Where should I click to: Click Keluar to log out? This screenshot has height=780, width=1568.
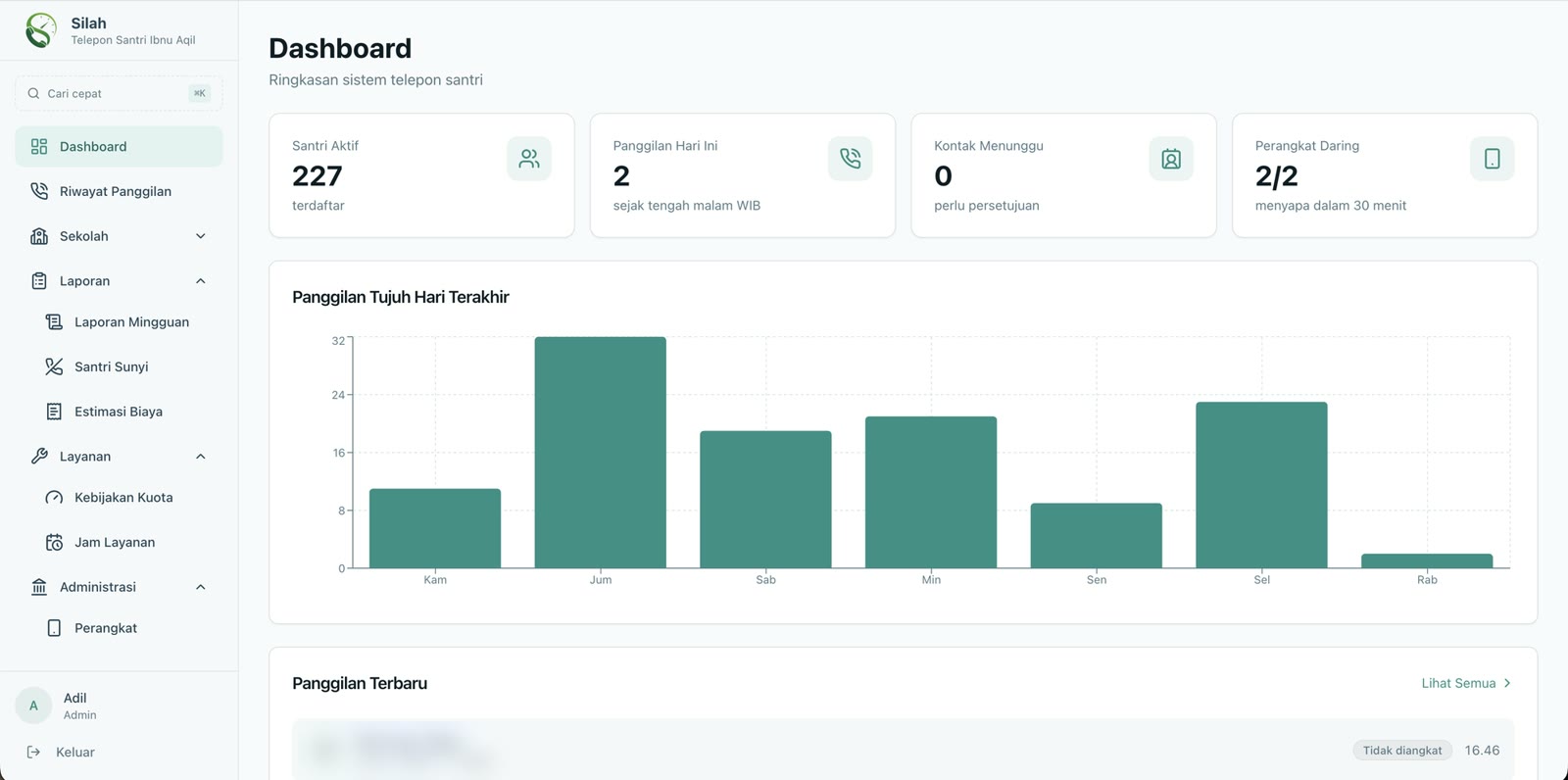(x=74, y=752)
